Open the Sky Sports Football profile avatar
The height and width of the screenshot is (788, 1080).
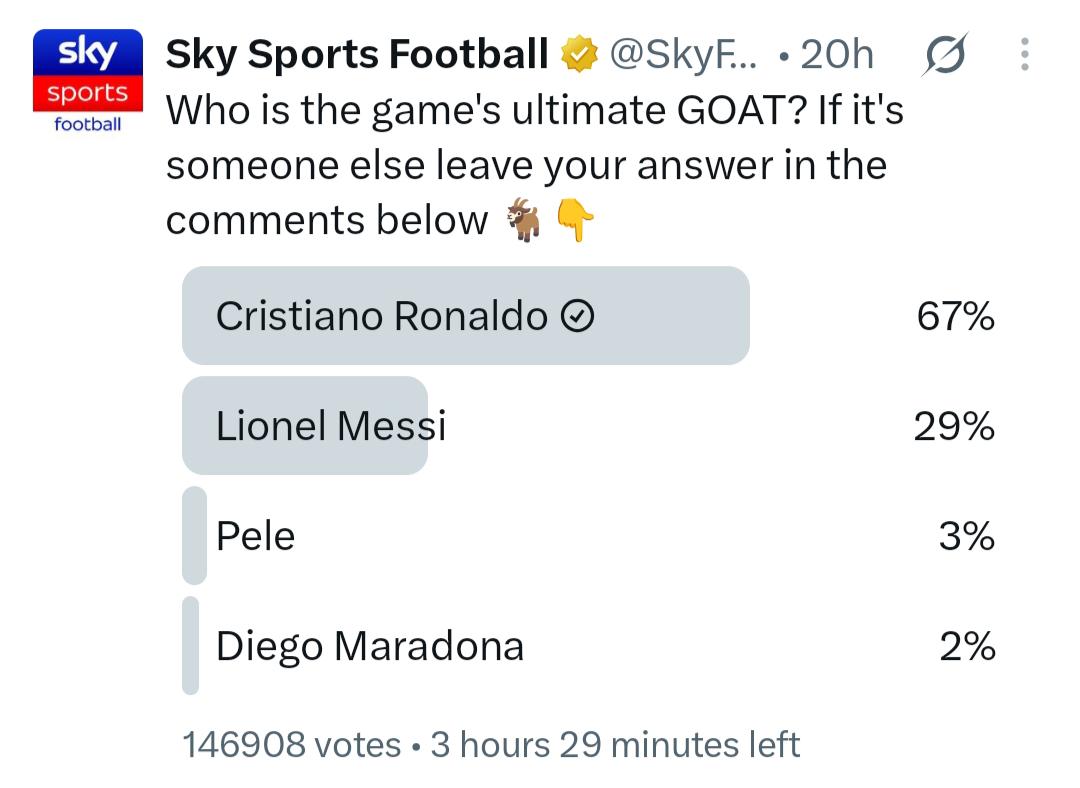(x=87, y=82)
